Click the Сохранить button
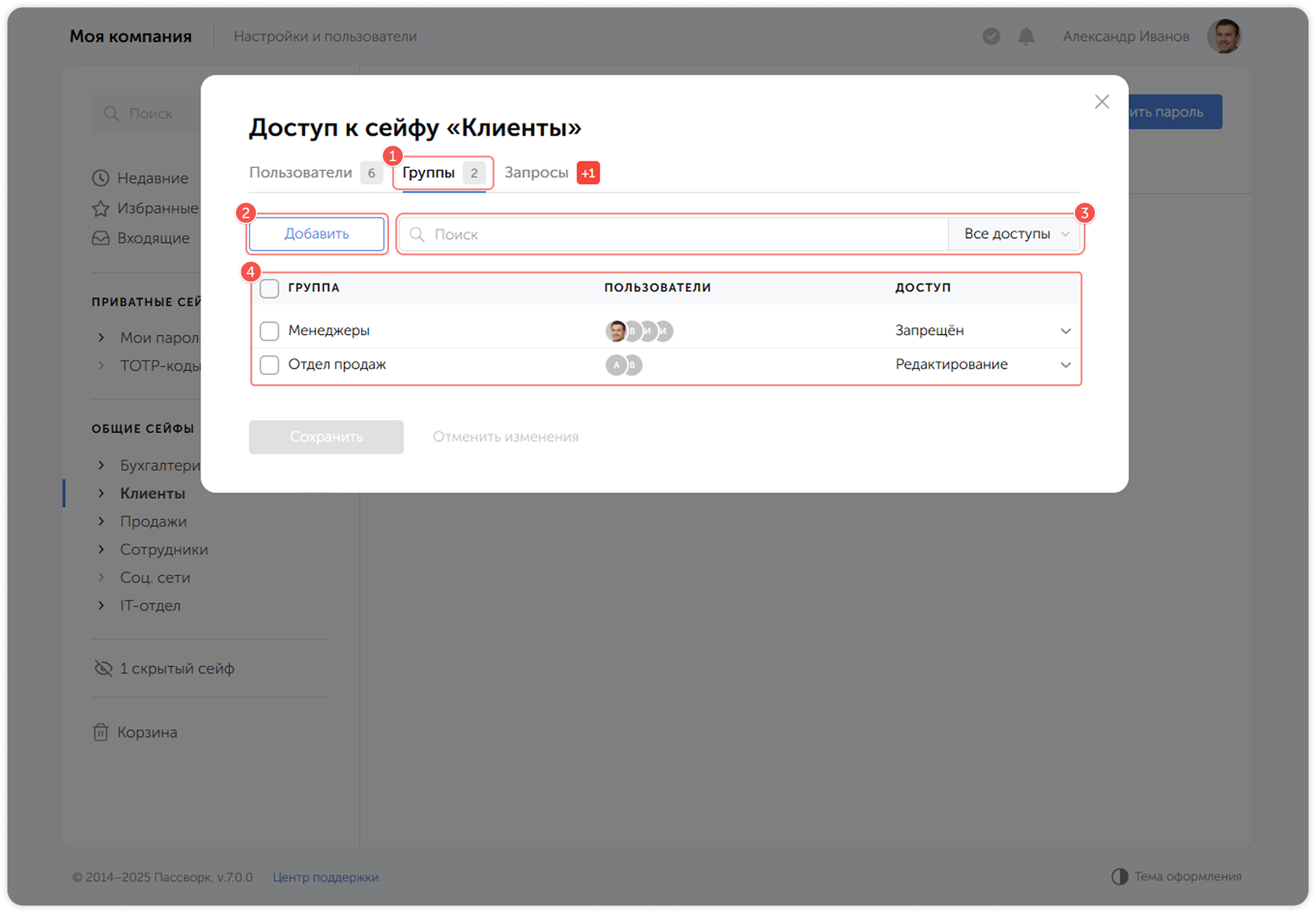 coord(326,437)
